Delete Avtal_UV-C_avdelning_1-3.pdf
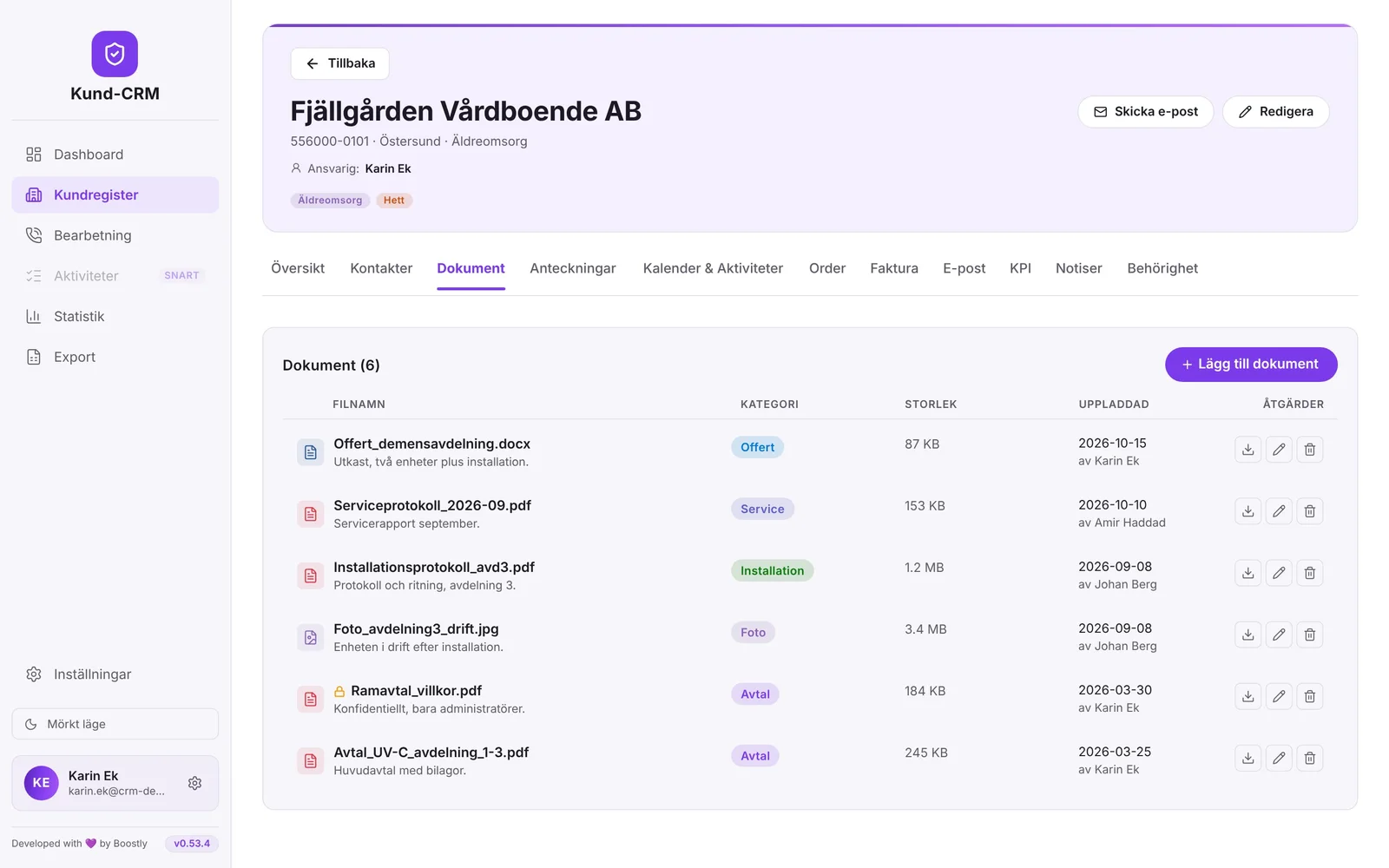1389x868 pixels. (1310, 758)
